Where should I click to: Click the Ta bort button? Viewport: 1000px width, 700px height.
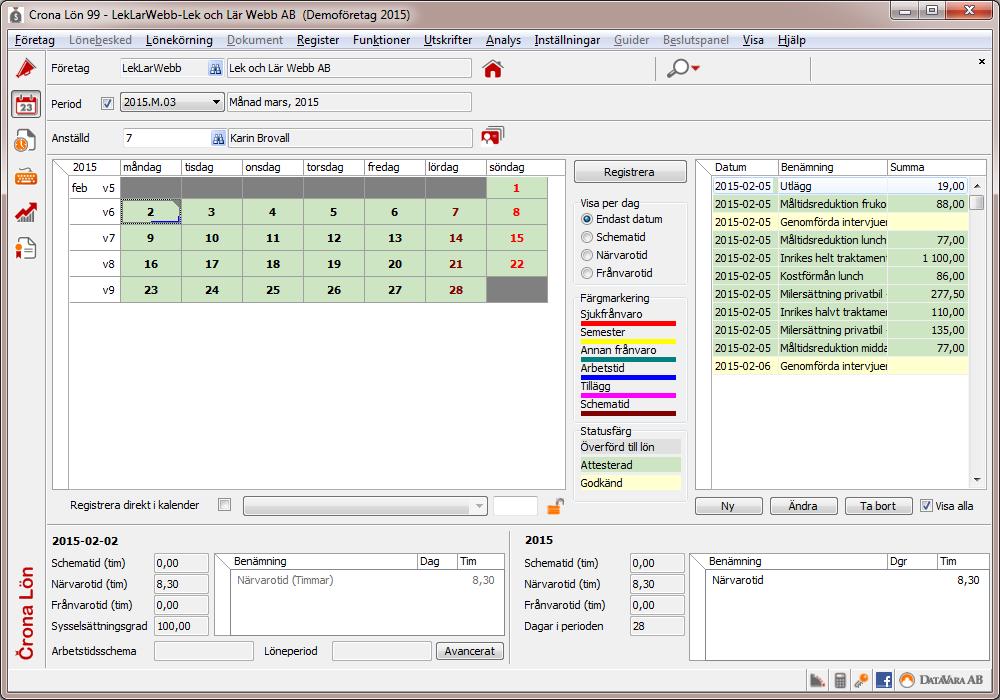pyautogui.click(x=878, y=506)
